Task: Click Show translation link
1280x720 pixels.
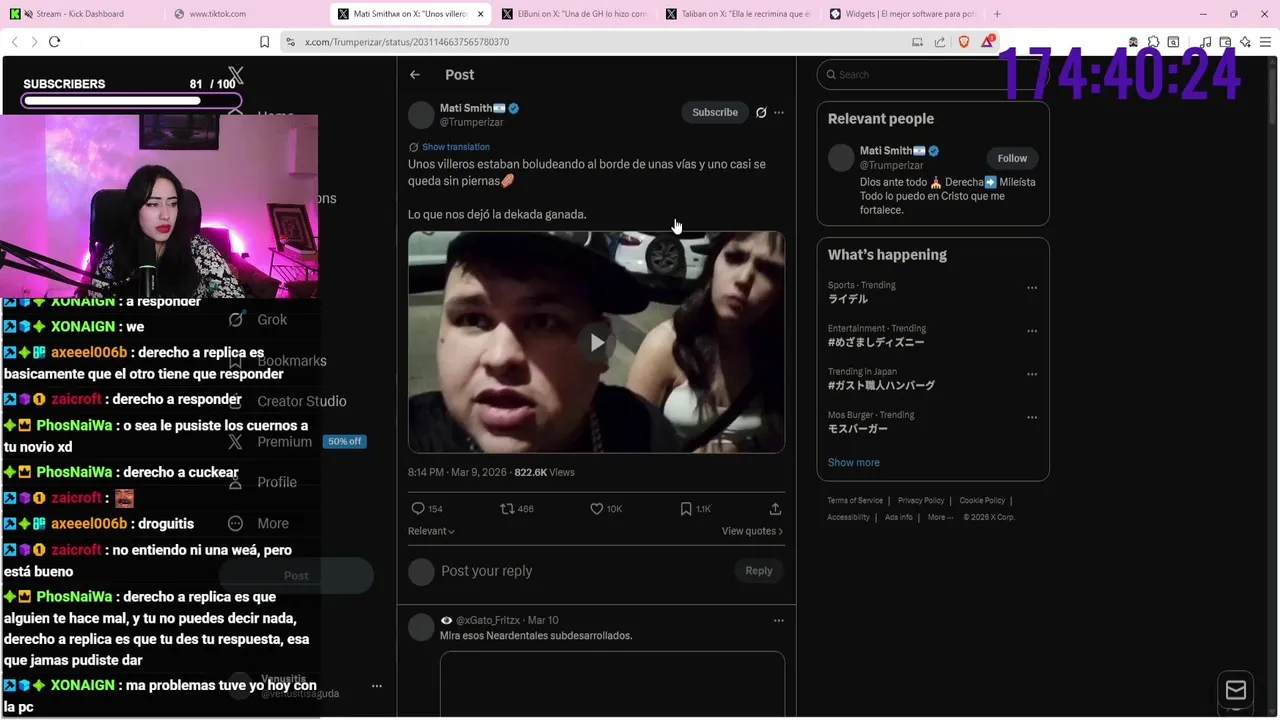Action: 455,147
